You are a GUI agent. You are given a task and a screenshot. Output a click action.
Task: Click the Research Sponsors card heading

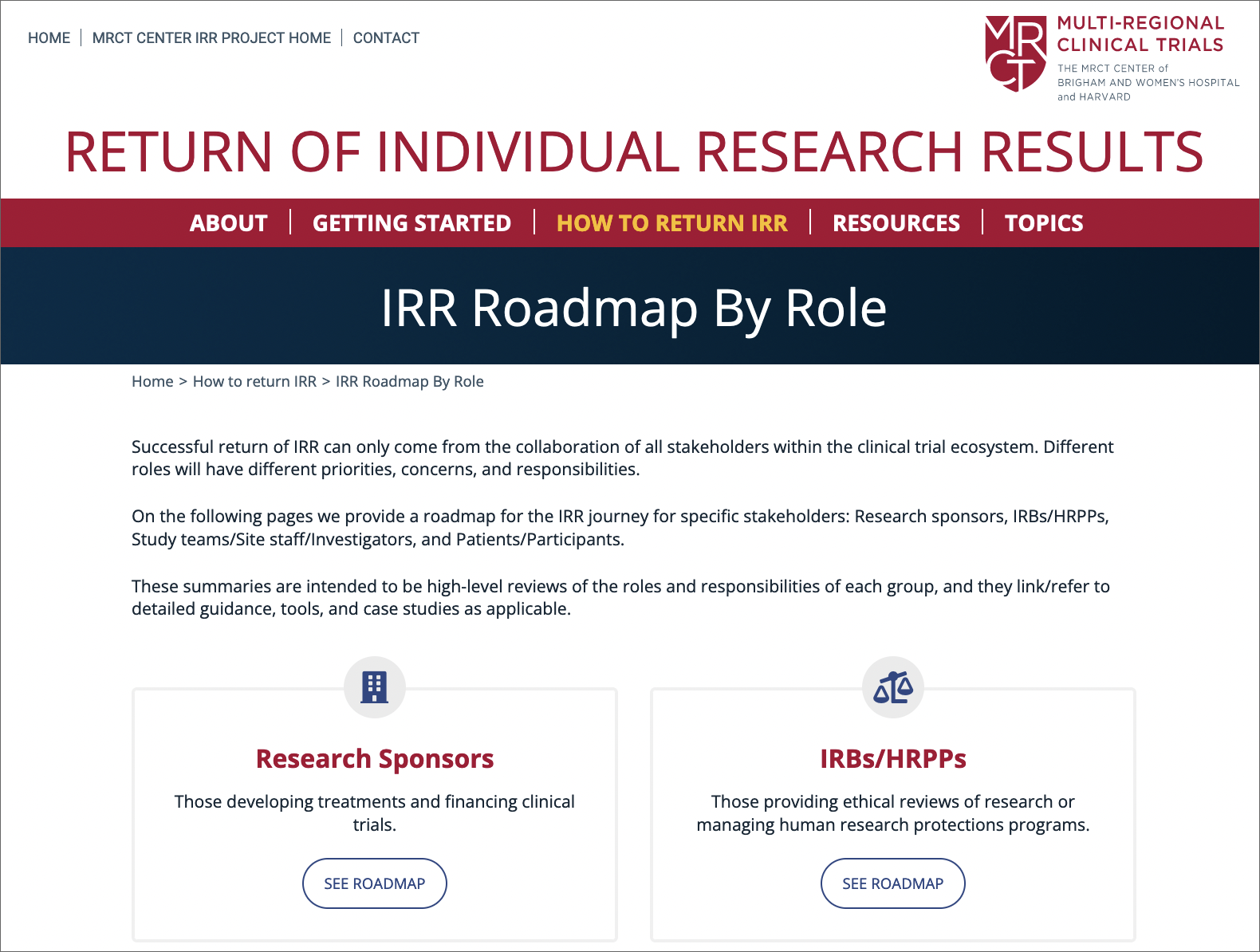(x=374, y=758)
